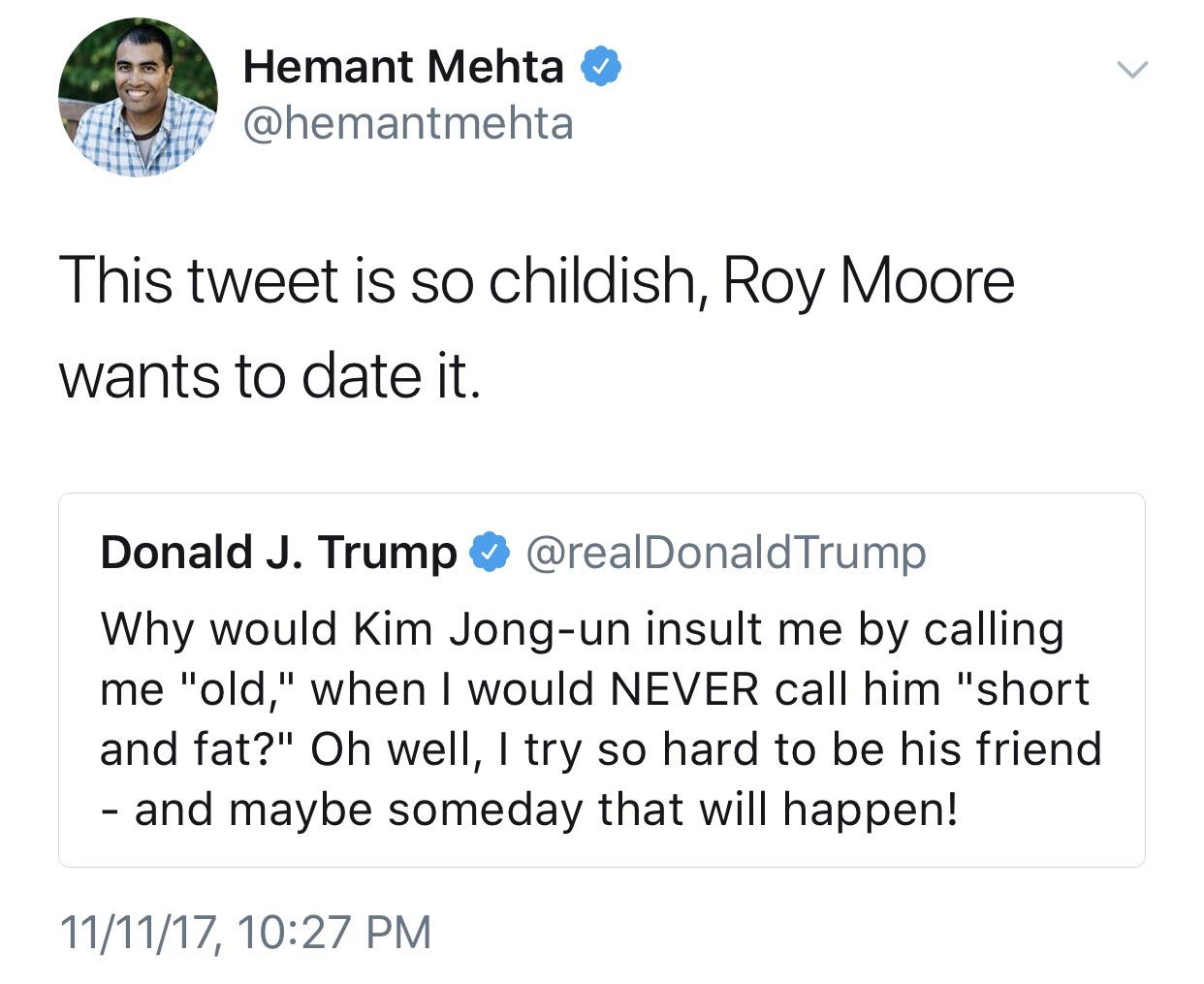The height and width of the screenshot is (984, 1204).
Task: Click the Donald J. Trump display name
Action: coord(278,553)
